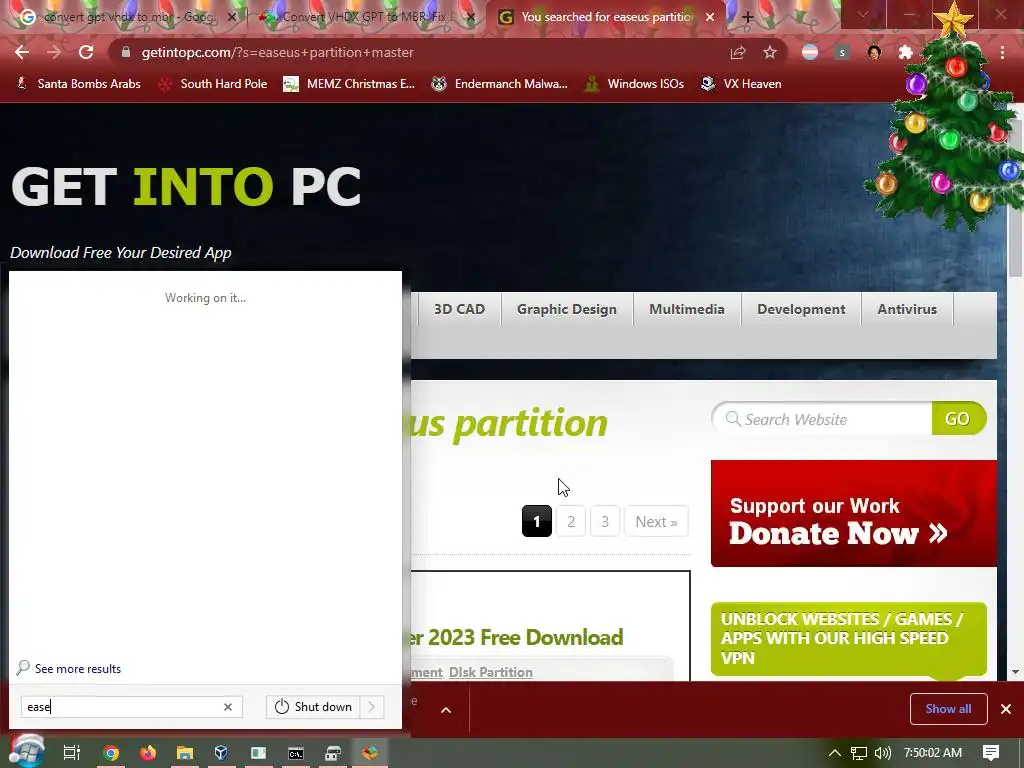Image resolution: width=1024 pixels, height=768 pixels.
Task: Open the Chrome three-dot menu
Action: 1002,52
